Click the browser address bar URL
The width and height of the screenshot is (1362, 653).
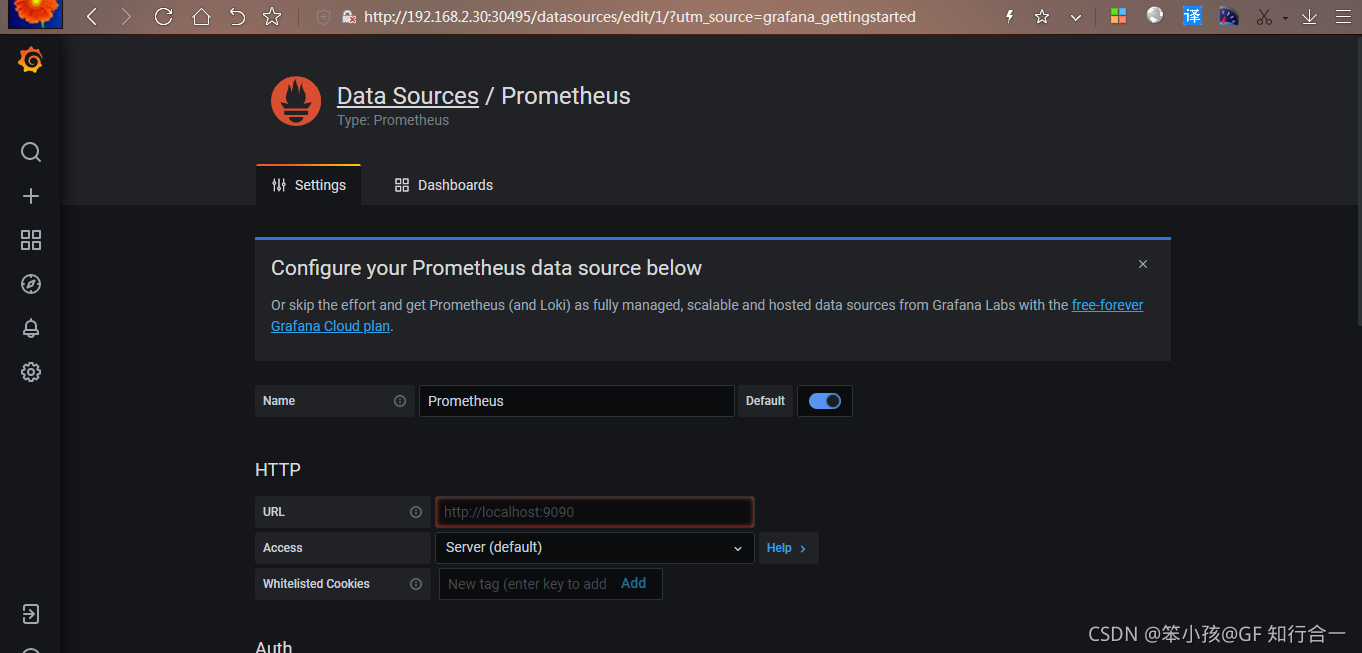coord(640,17)
